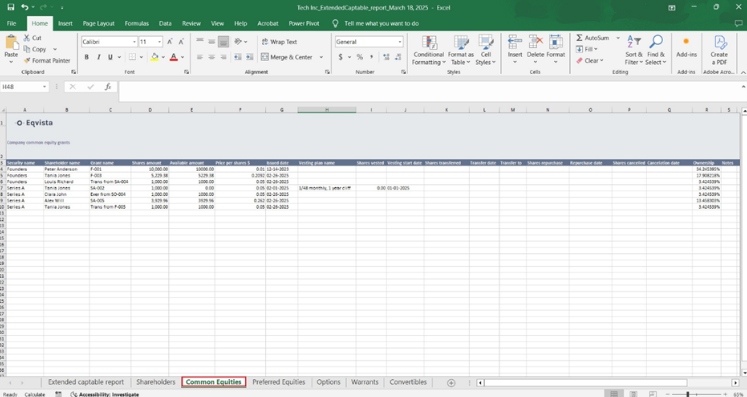Open Cell Styles gallery
The image size is (747, 397).
[x=485, y=50]
